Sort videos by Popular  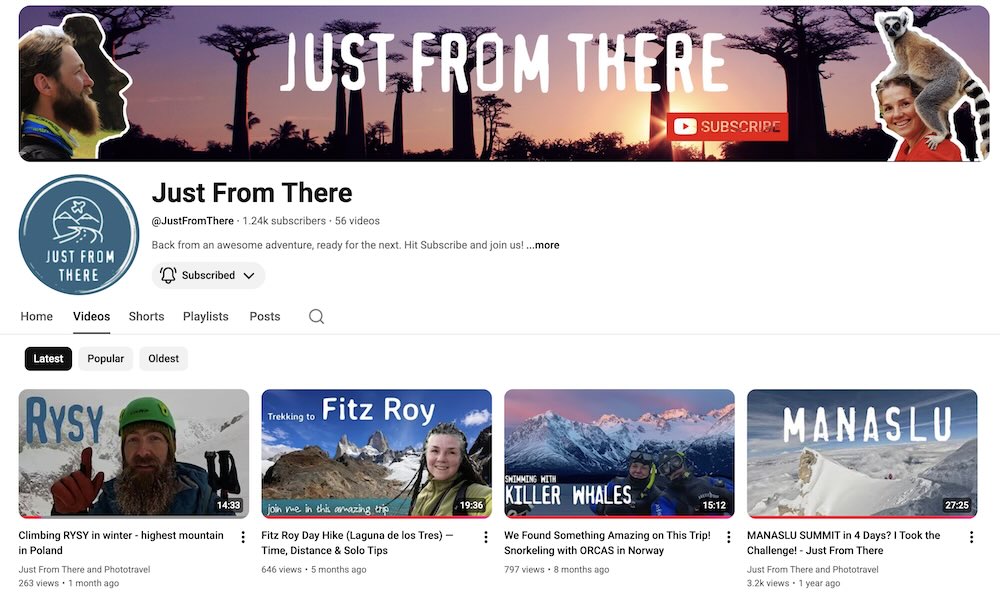coord(105,358)
